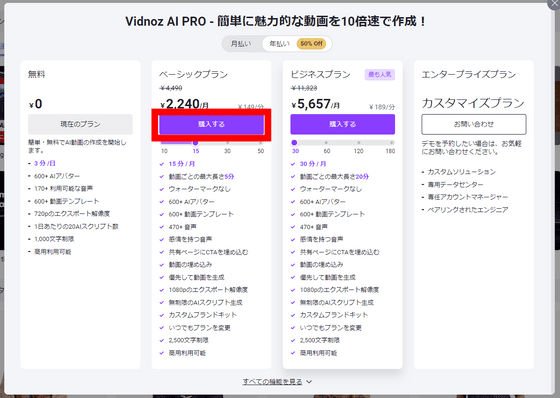Click Basic plan 共有ページにCTAを埋め込む text

209,252
